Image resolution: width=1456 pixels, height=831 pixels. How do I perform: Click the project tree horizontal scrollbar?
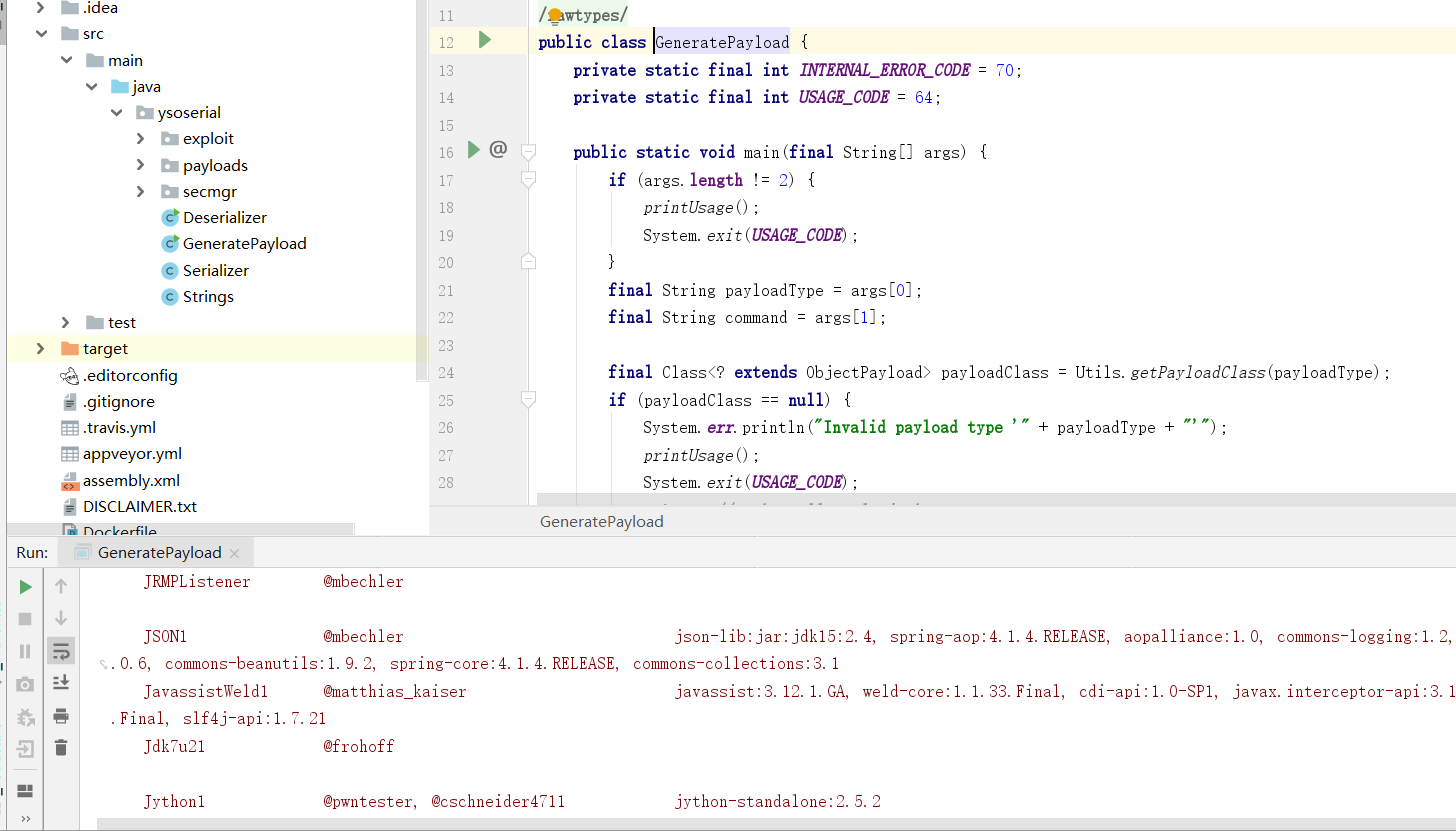point(180,529)
